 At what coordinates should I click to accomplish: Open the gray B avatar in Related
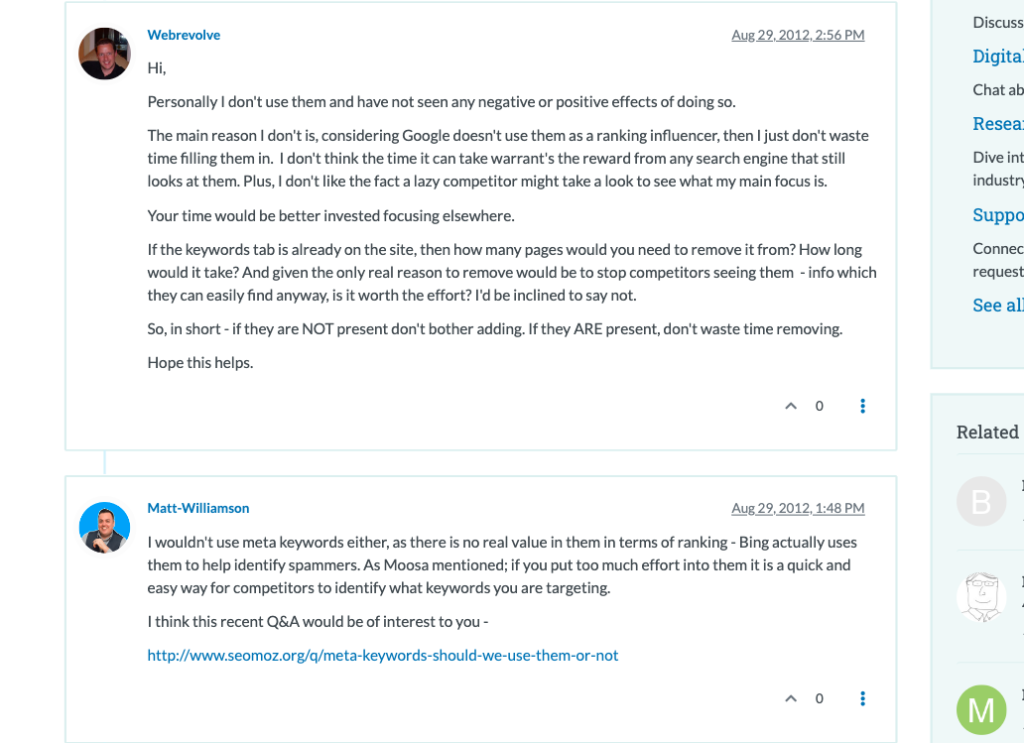982,501
